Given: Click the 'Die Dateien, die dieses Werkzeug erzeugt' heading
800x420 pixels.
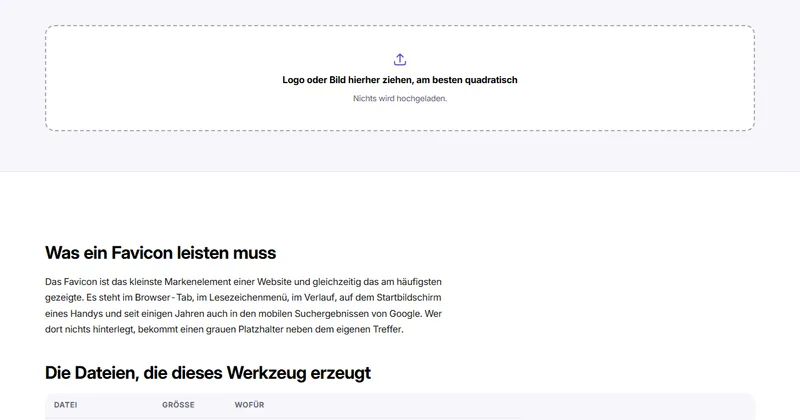Looking at the screenshot, I should point(208,373).
